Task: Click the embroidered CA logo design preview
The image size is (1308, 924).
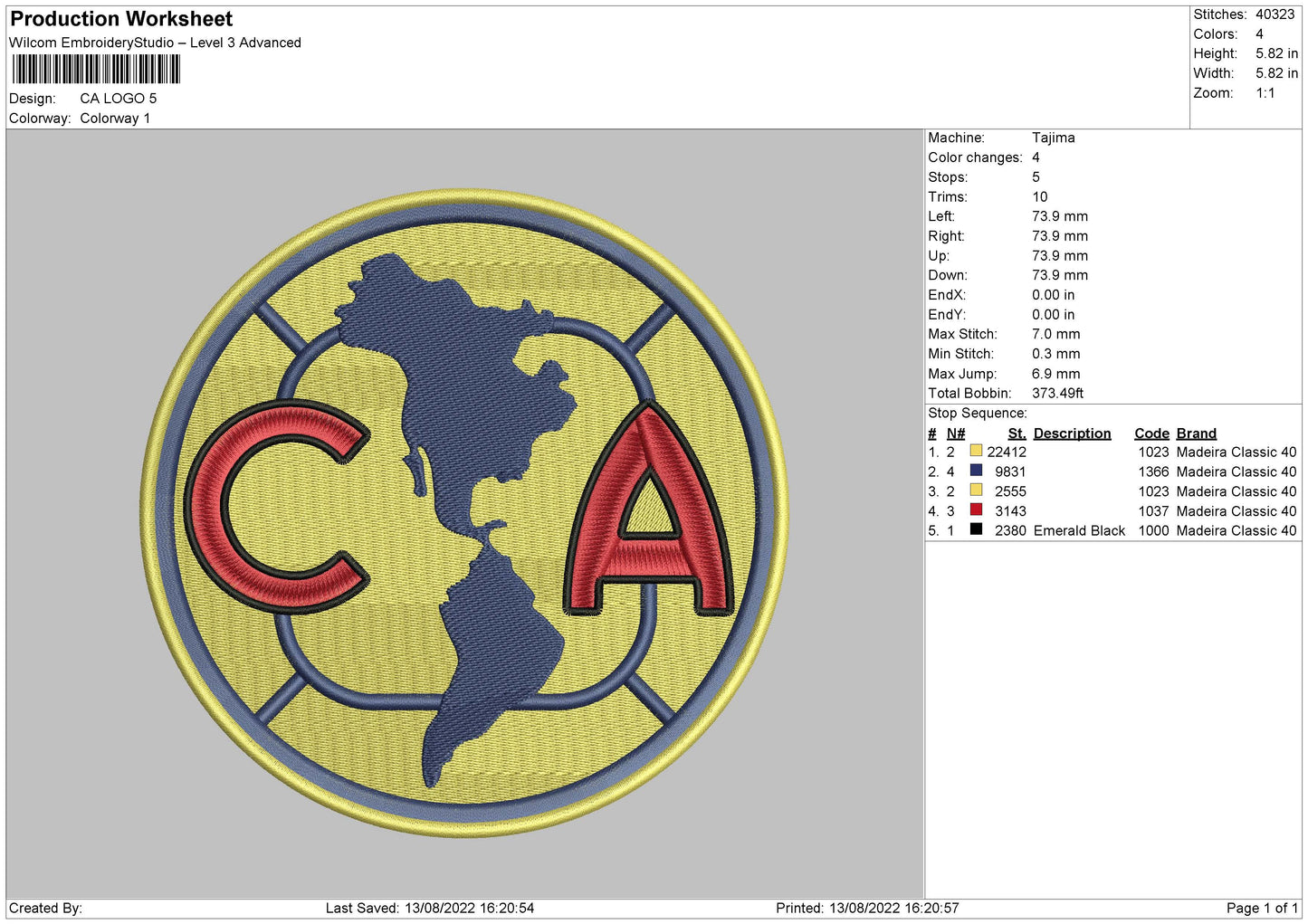Action: pos(464,513)
